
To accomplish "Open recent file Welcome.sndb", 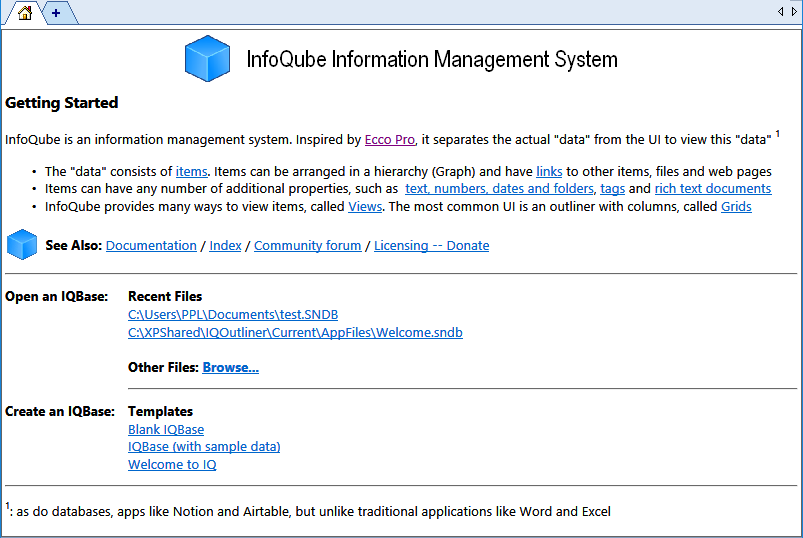I will coord(295,333).
